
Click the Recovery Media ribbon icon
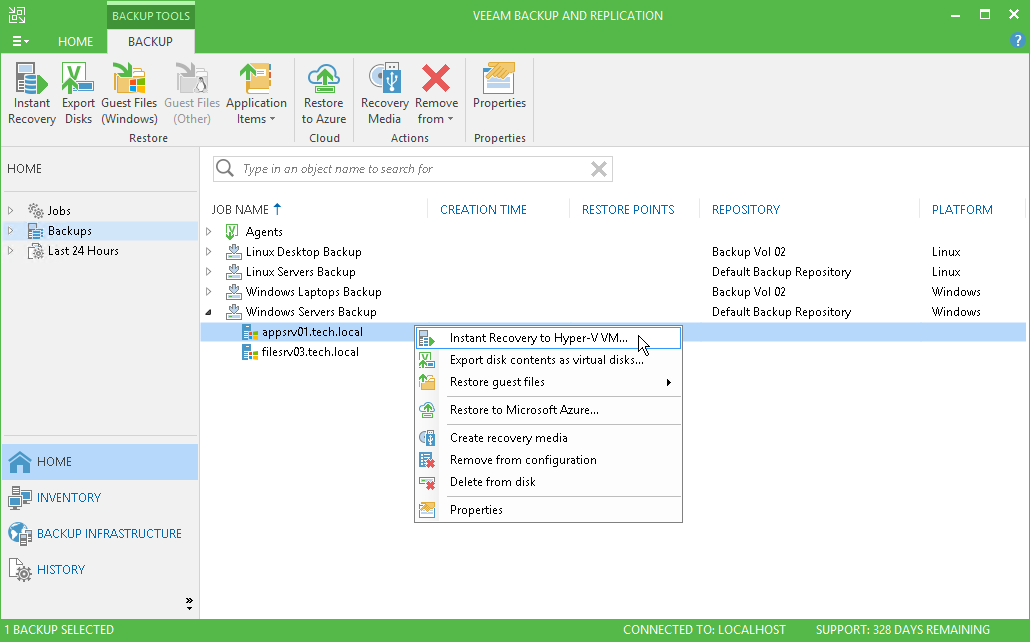pos(384,93)
